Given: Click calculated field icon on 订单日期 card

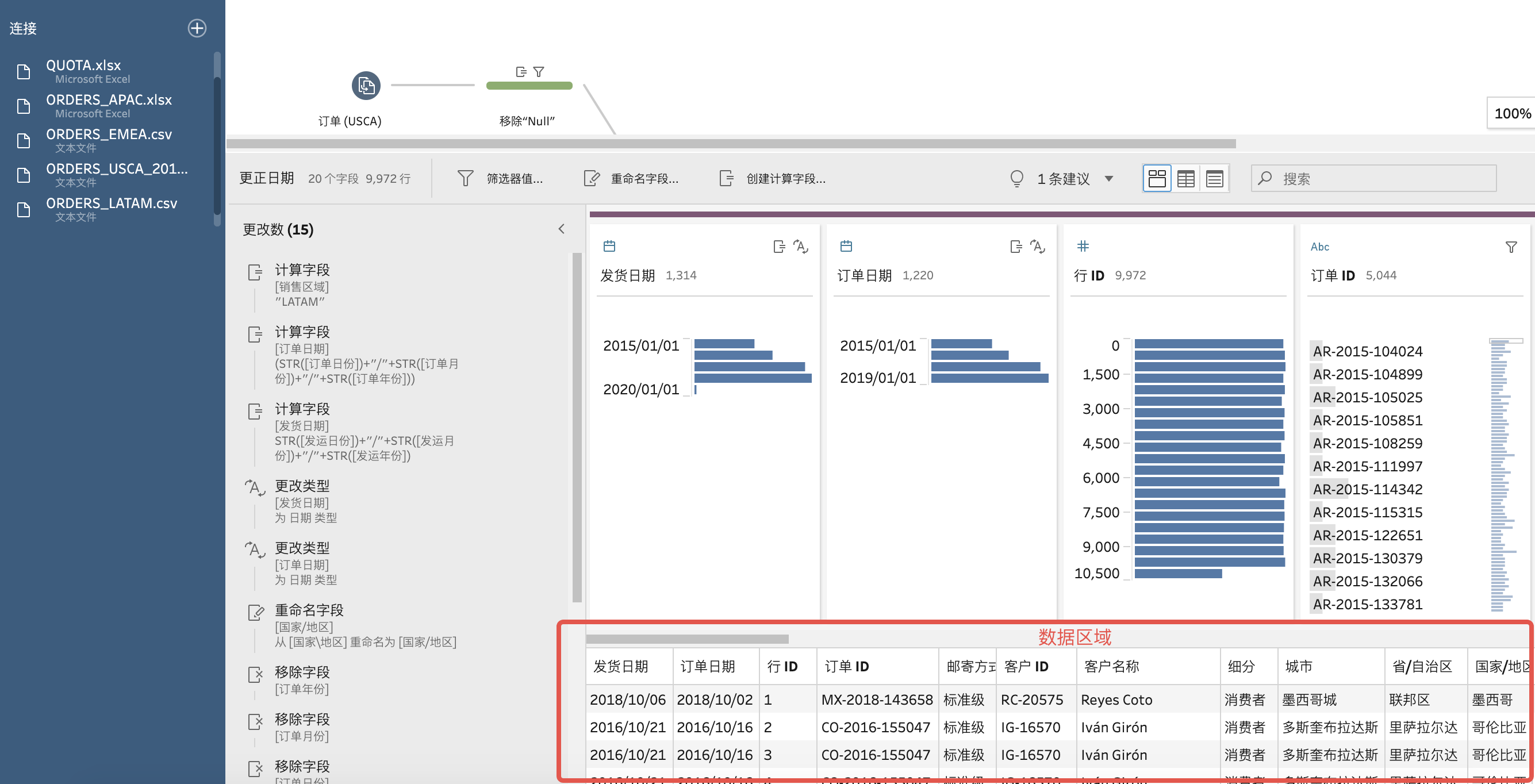Looking at the screenshot, I should pos(1016,246).
